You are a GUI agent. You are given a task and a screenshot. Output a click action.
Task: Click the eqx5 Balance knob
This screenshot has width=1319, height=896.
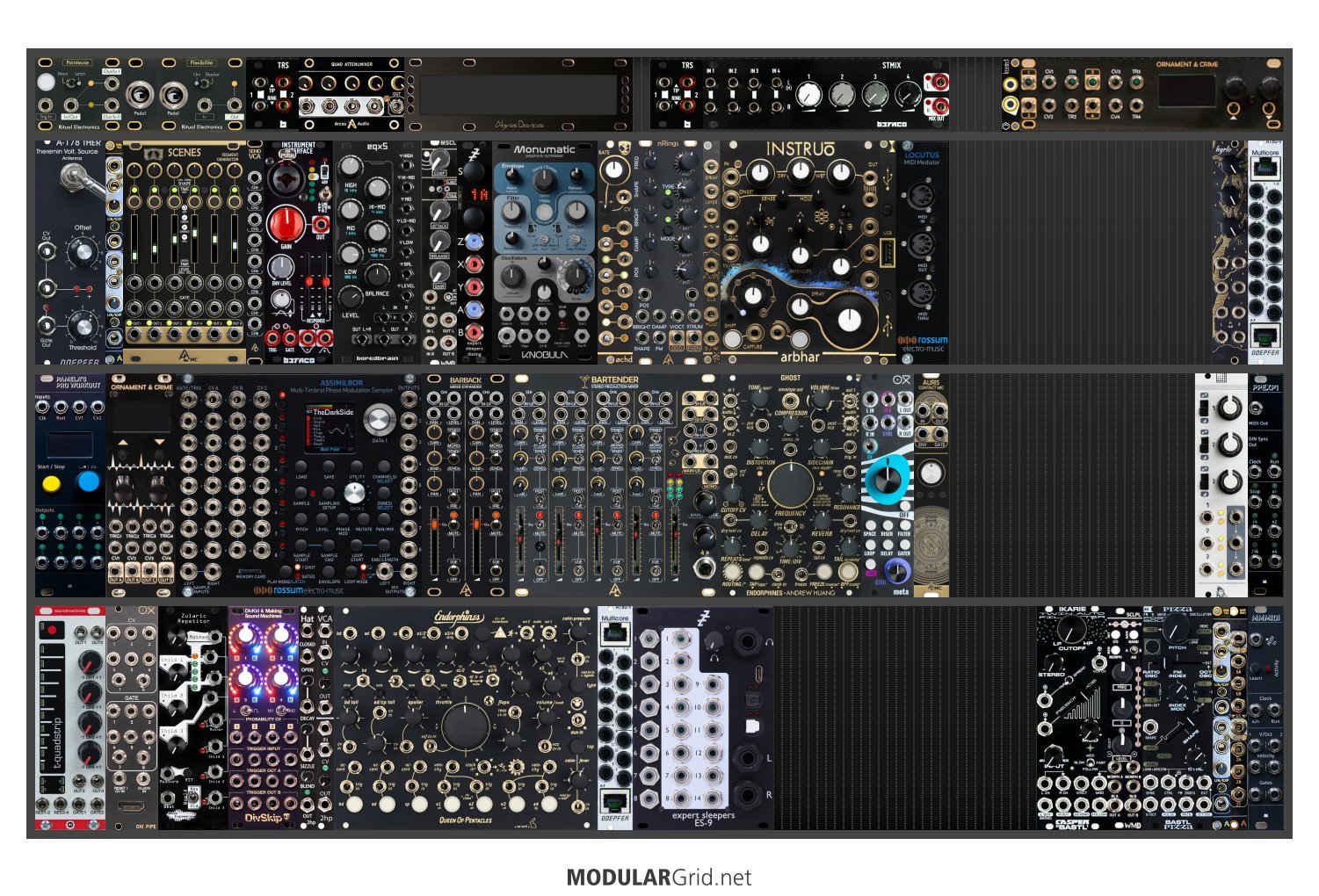[x=376, y=274]
